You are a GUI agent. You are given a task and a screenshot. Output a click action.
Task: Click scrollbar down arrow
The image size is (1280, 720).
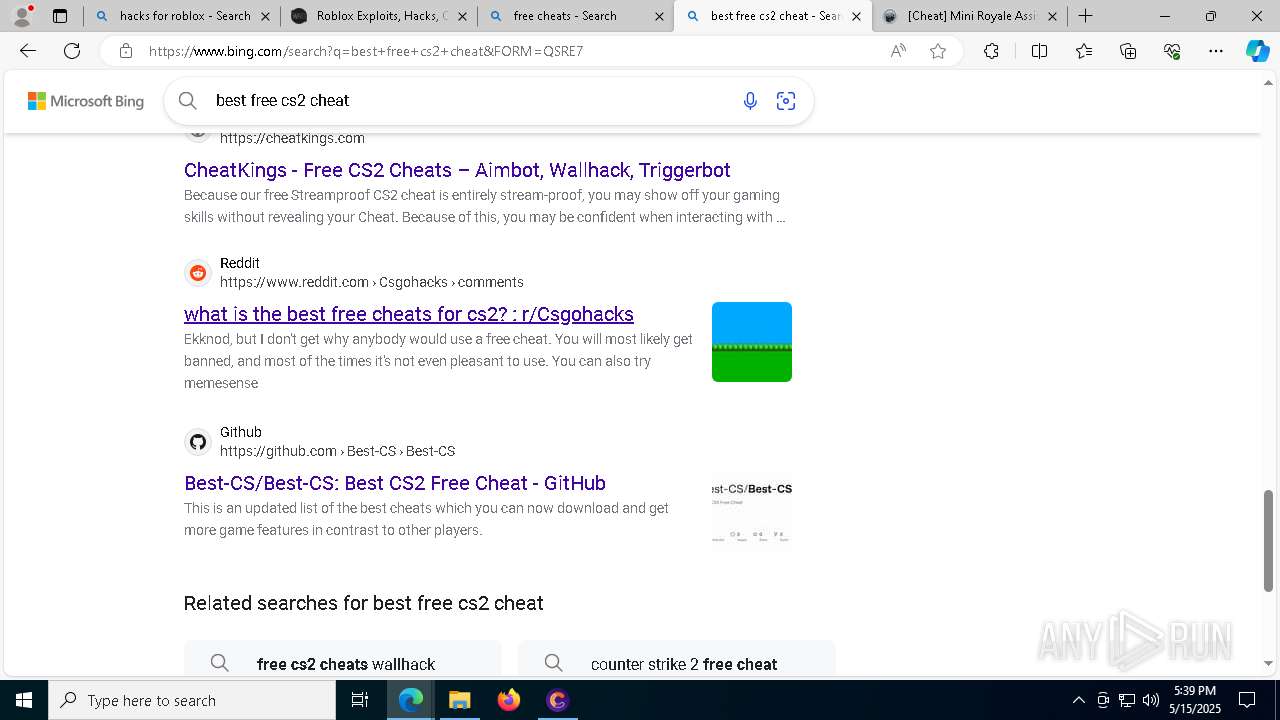coord(1269,663)
